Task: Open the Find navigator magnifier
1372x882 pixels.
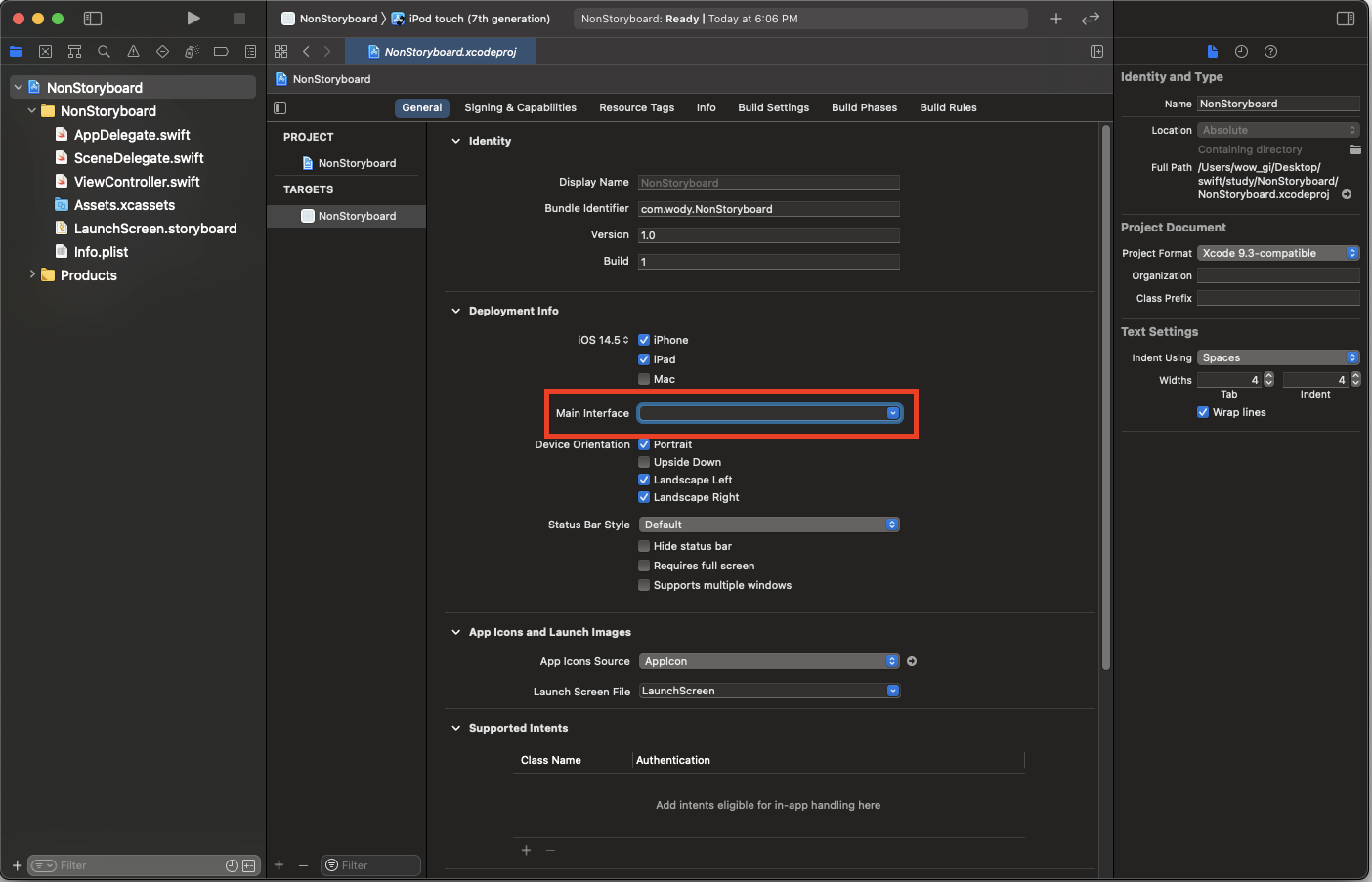Action: pos(104,51)
